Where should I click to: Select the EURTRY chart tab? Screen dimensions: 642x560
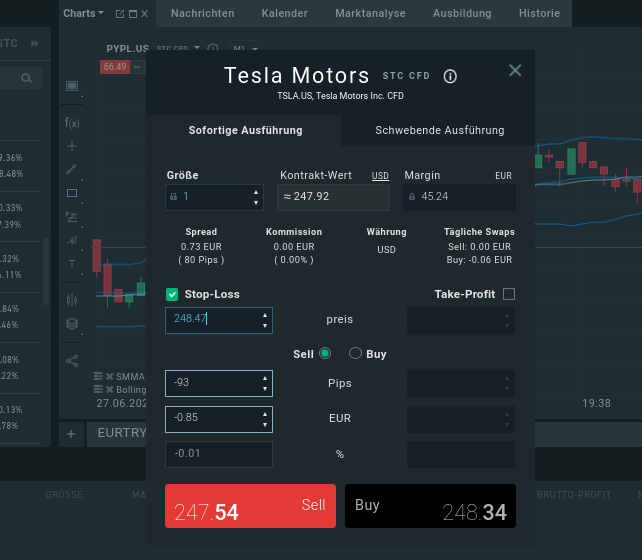(x=117, y=434)
